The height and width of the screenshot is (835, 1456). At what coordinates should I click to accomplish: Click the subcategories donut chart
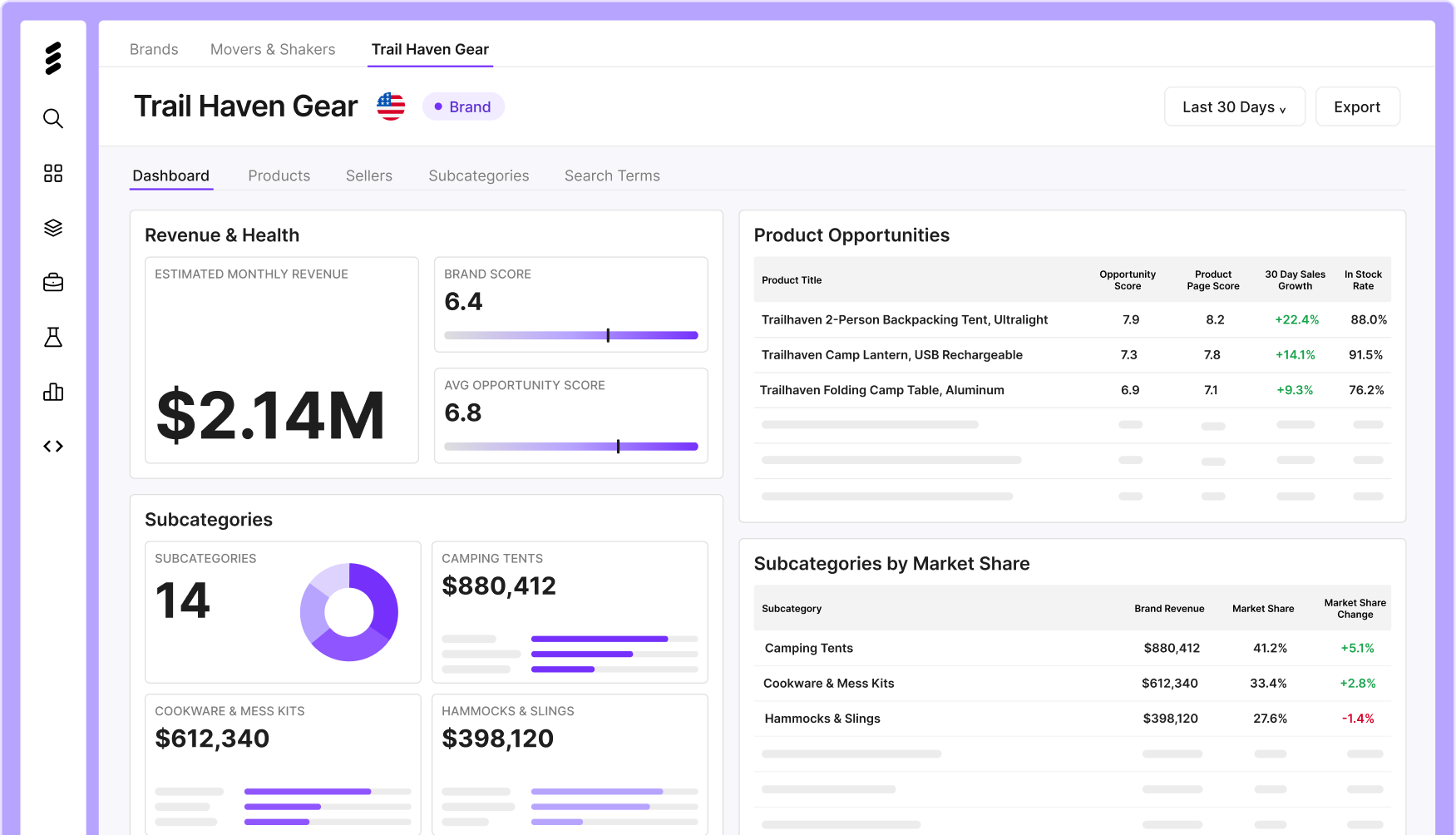(349, 612)
